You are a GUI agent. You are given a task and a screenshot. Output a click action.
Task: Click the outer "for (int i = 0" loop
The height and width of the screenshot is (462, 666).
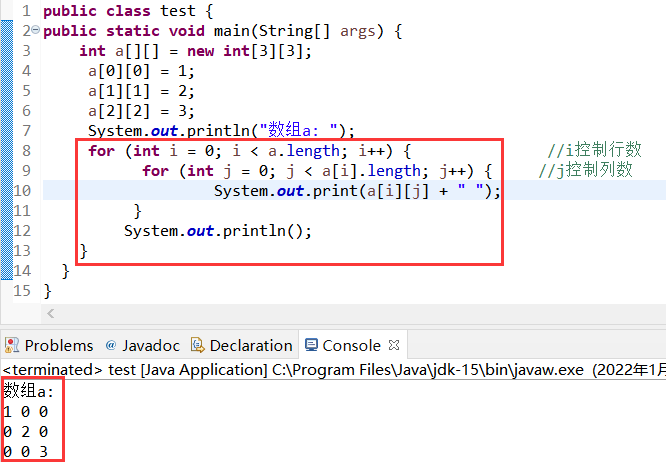(x=250, y=151)
